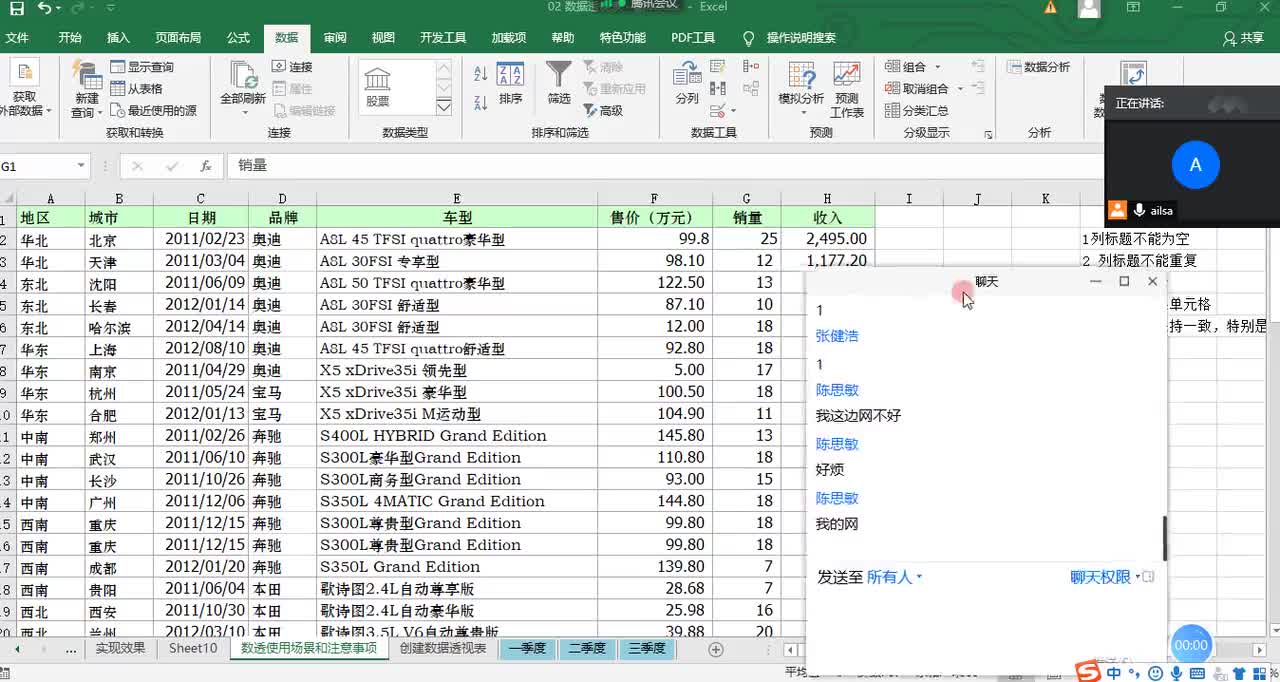
Task: Click 最近使用的源 (Recent Sources)
Action: [153, 111]
